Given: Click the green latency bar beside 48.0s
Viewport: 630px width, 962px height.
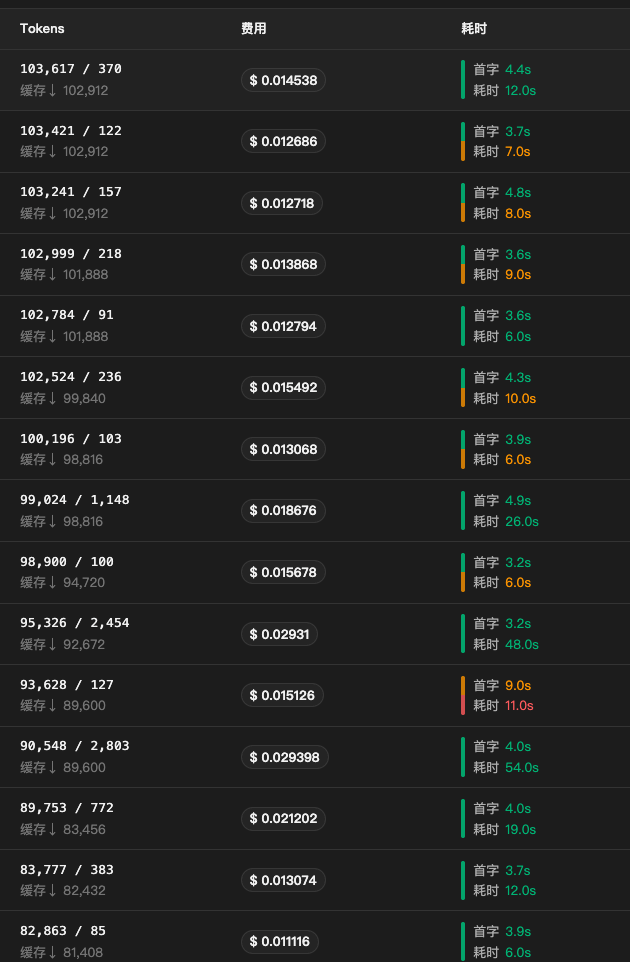Looking at the screenshot, I should pos(463,634).
